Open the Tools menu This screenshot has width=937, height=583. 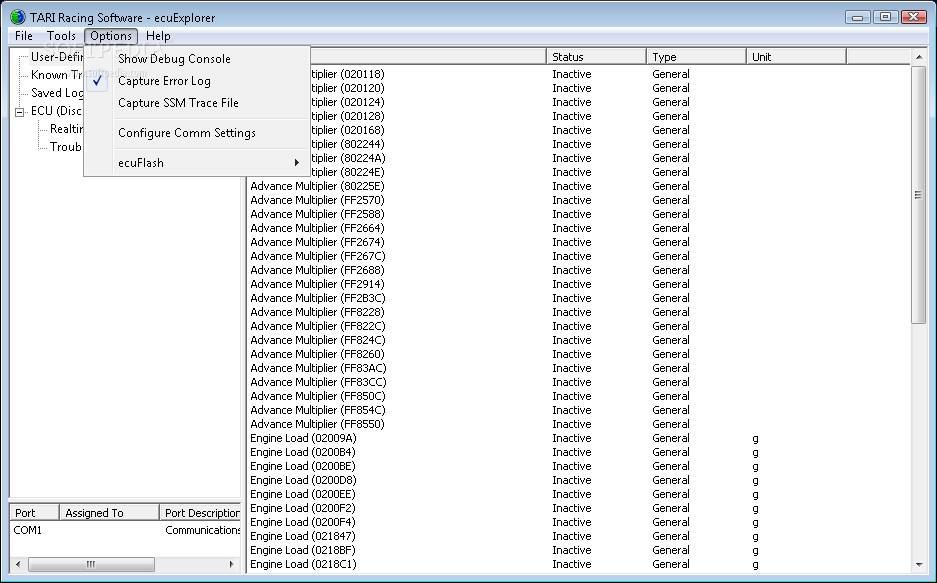61,36
